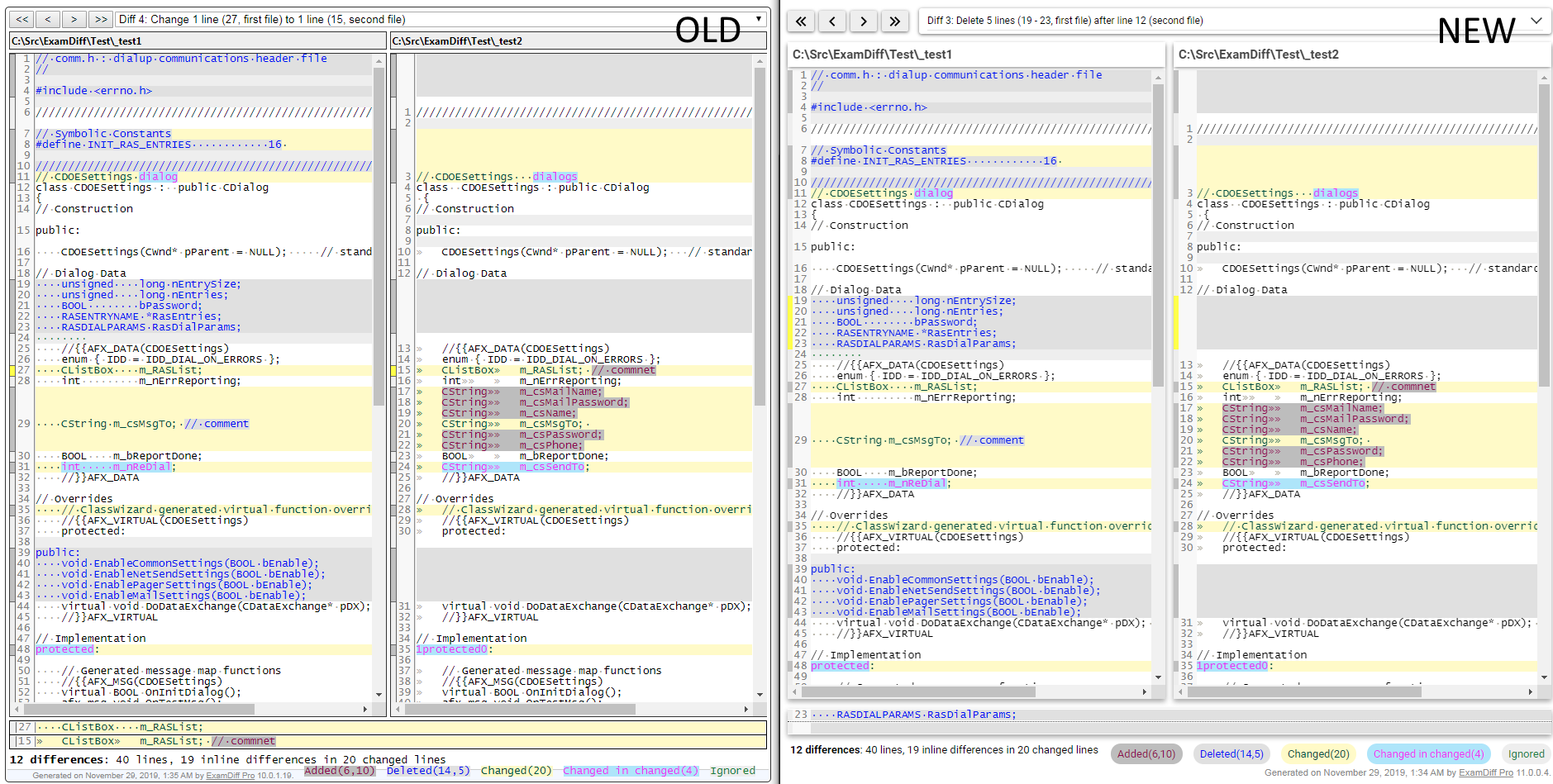Click line 15 in OLD bottom comparison pane

click(x=388, y=741)
